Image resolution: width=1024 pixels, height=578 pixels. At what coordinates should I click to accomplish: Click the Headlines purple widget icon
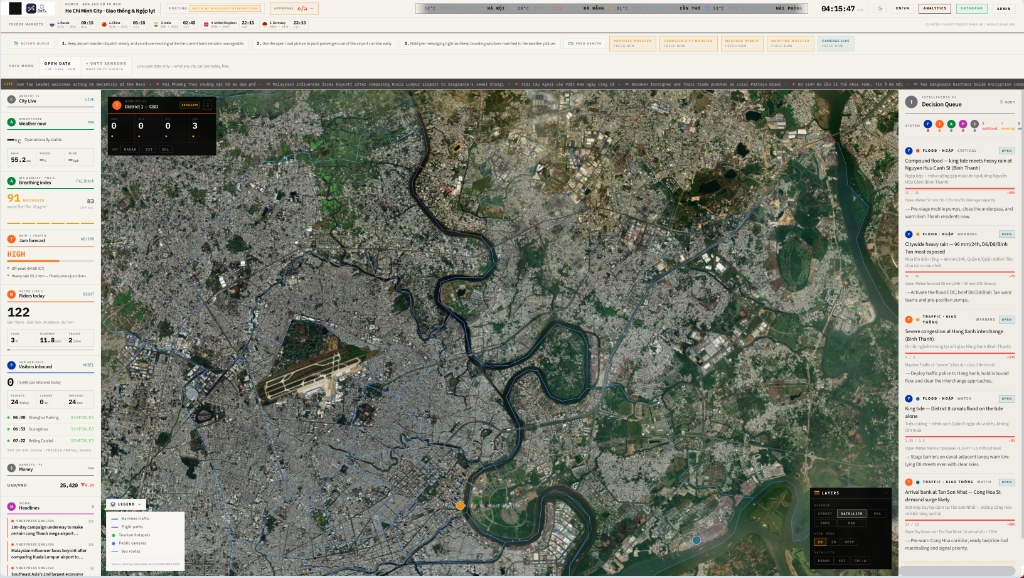(11, 506)
